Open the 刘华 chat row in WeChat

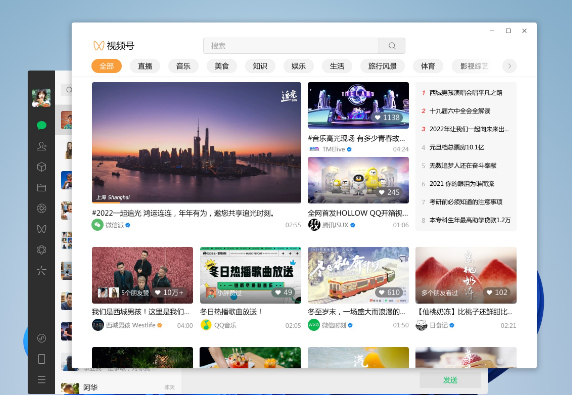pos(118,387)
